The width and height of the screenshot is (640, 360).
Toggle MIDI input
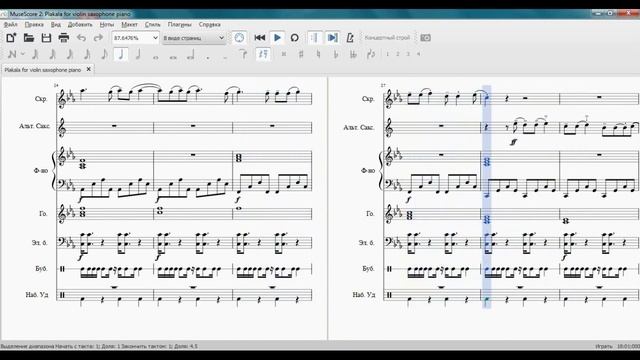[239, 38]
